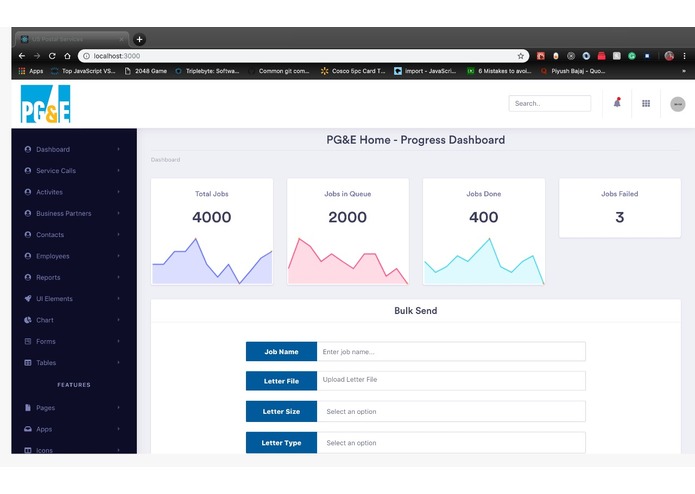Expand the Dashboard menu chevron

pos(119,149)
